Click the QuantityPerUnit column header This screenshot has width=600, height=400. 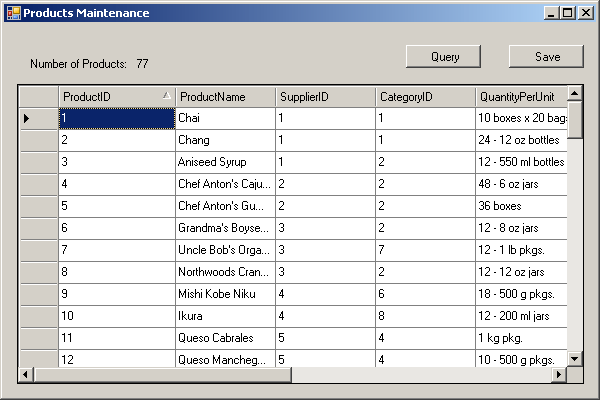(x=520, y=96)
